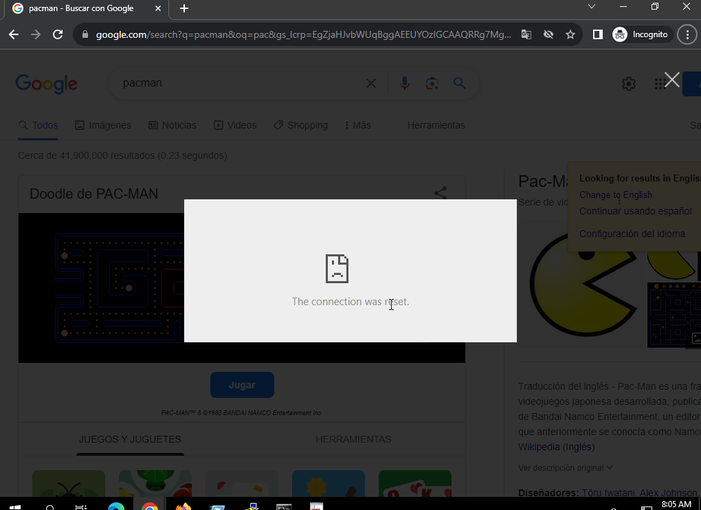The image size is (701, 510).
Task: Open the Wikipedia (Inglés) link
Action: click(x=556, y=447)
